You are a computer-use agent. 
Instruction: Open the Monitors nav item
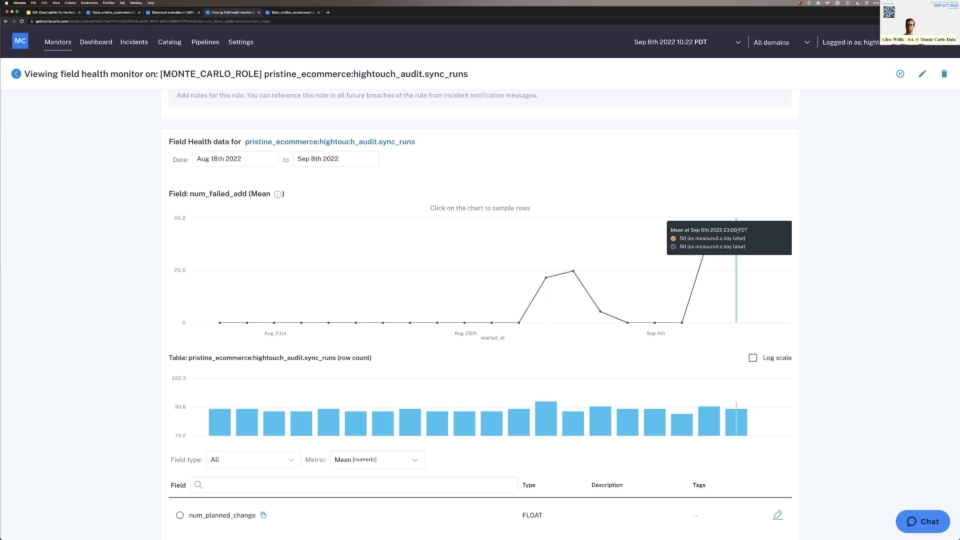click(58, 42)
